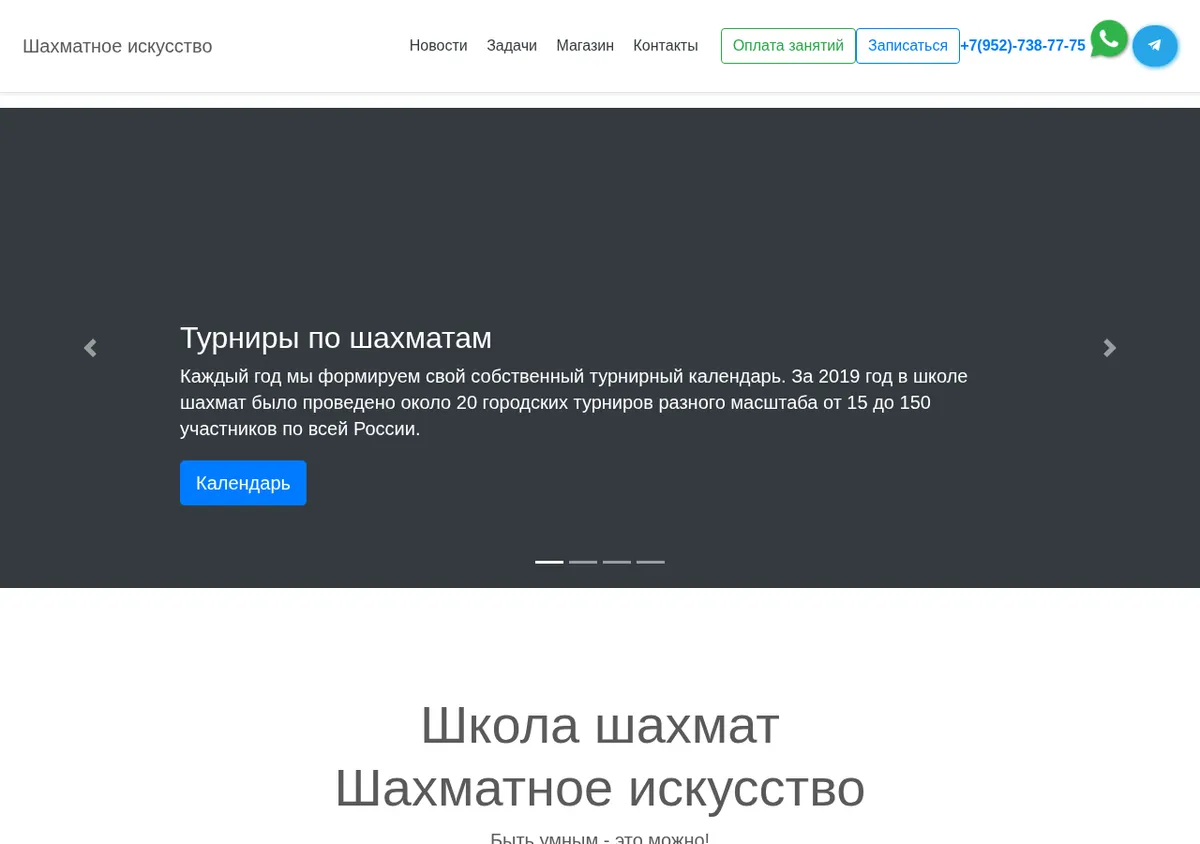Click the Шахматное искусство site logo

click(x=117, y=46)
